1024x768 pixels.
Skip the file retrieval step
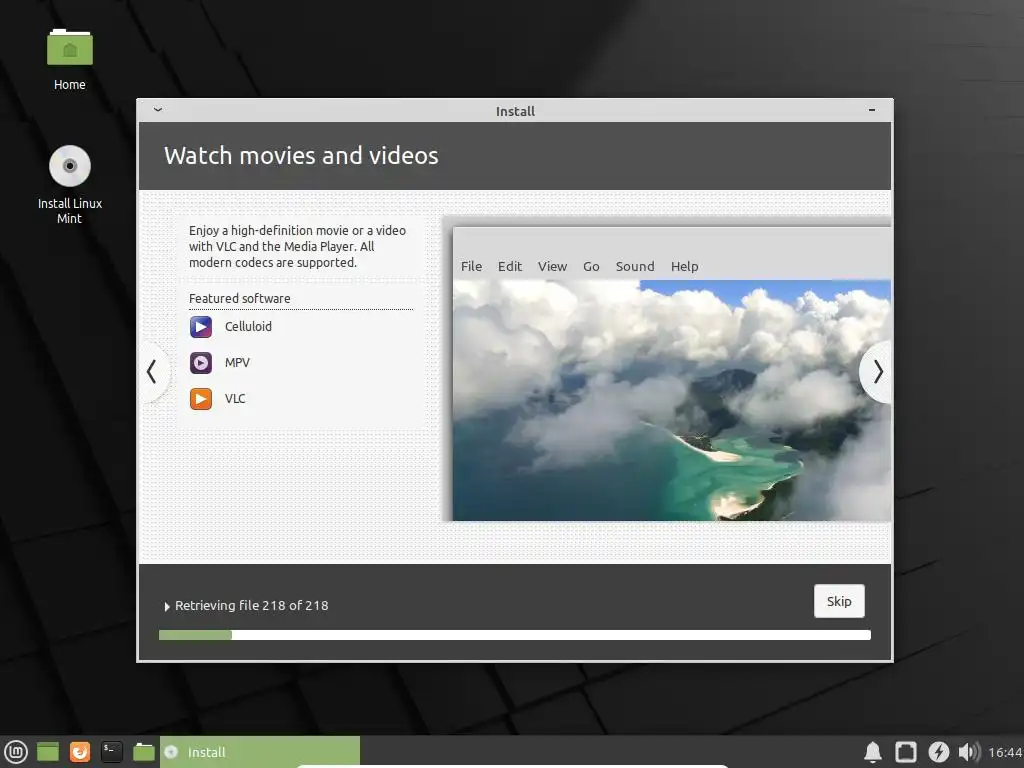839,601
